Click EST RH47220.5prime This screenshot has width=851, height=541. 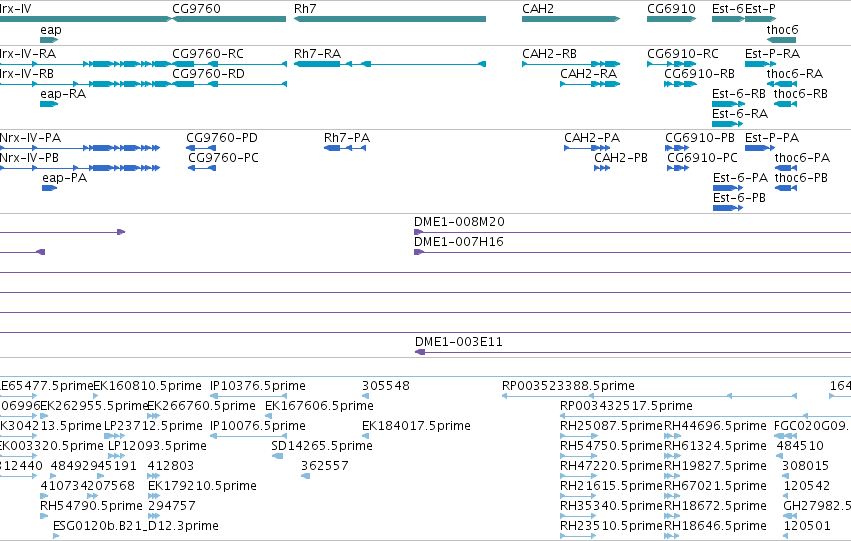coord(579,476)
